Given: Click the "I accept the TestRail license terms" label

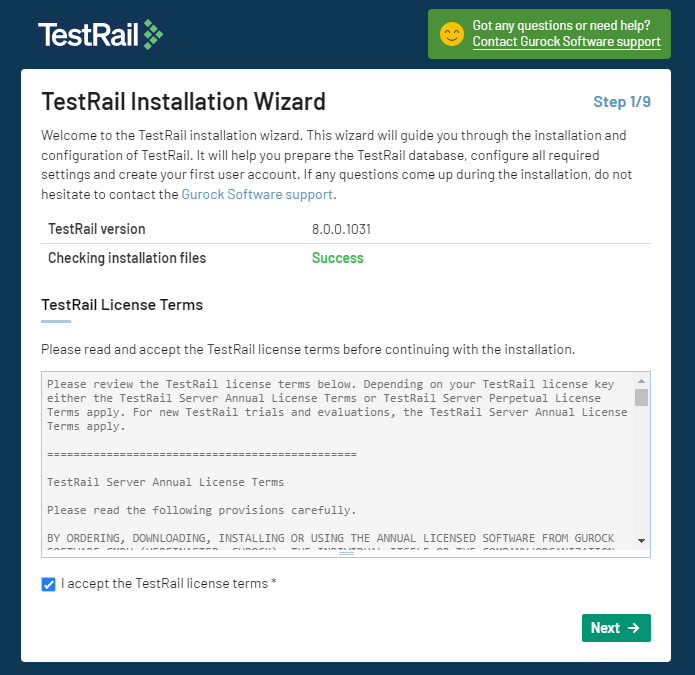Looking at the screenshot, I should coord(168,584).
